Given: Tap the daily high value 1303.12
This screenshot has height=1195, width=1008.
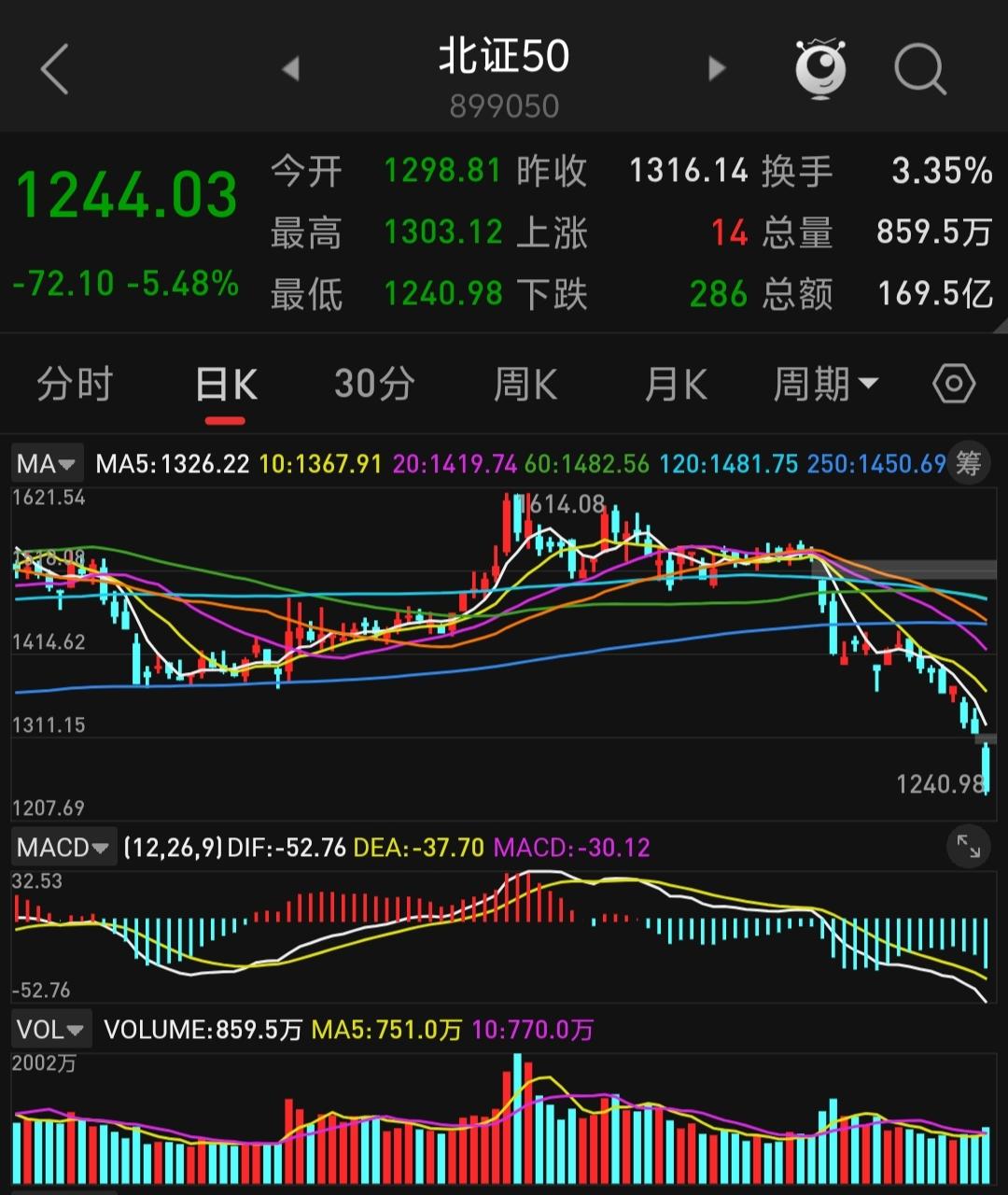Looking at the screenshot, I should pos(443,232).
